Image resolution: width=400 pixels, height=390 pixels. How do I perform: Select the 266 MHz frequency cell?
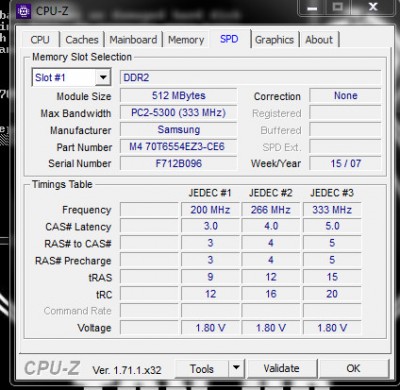click(271, 210)
